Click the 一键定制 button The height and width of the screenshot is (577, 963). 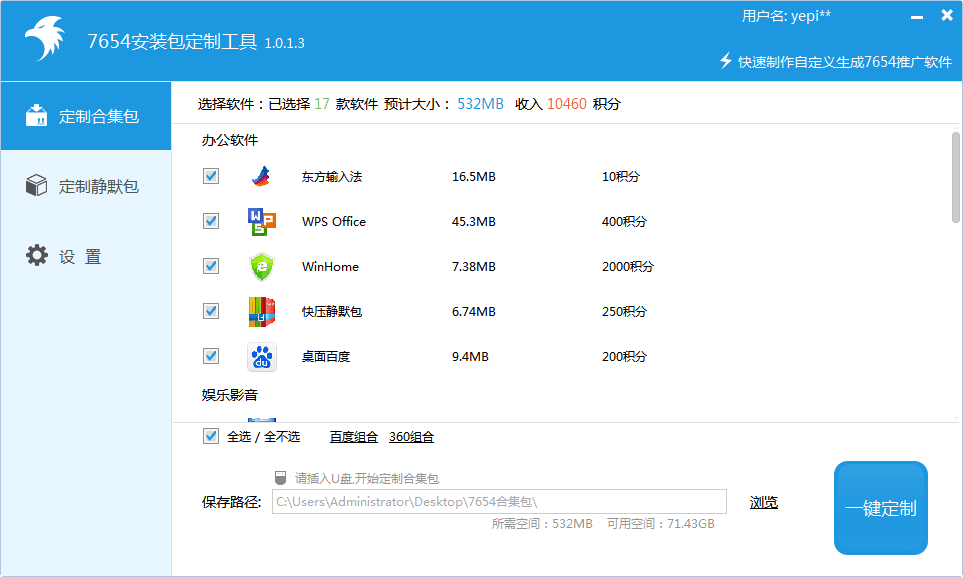881,508
